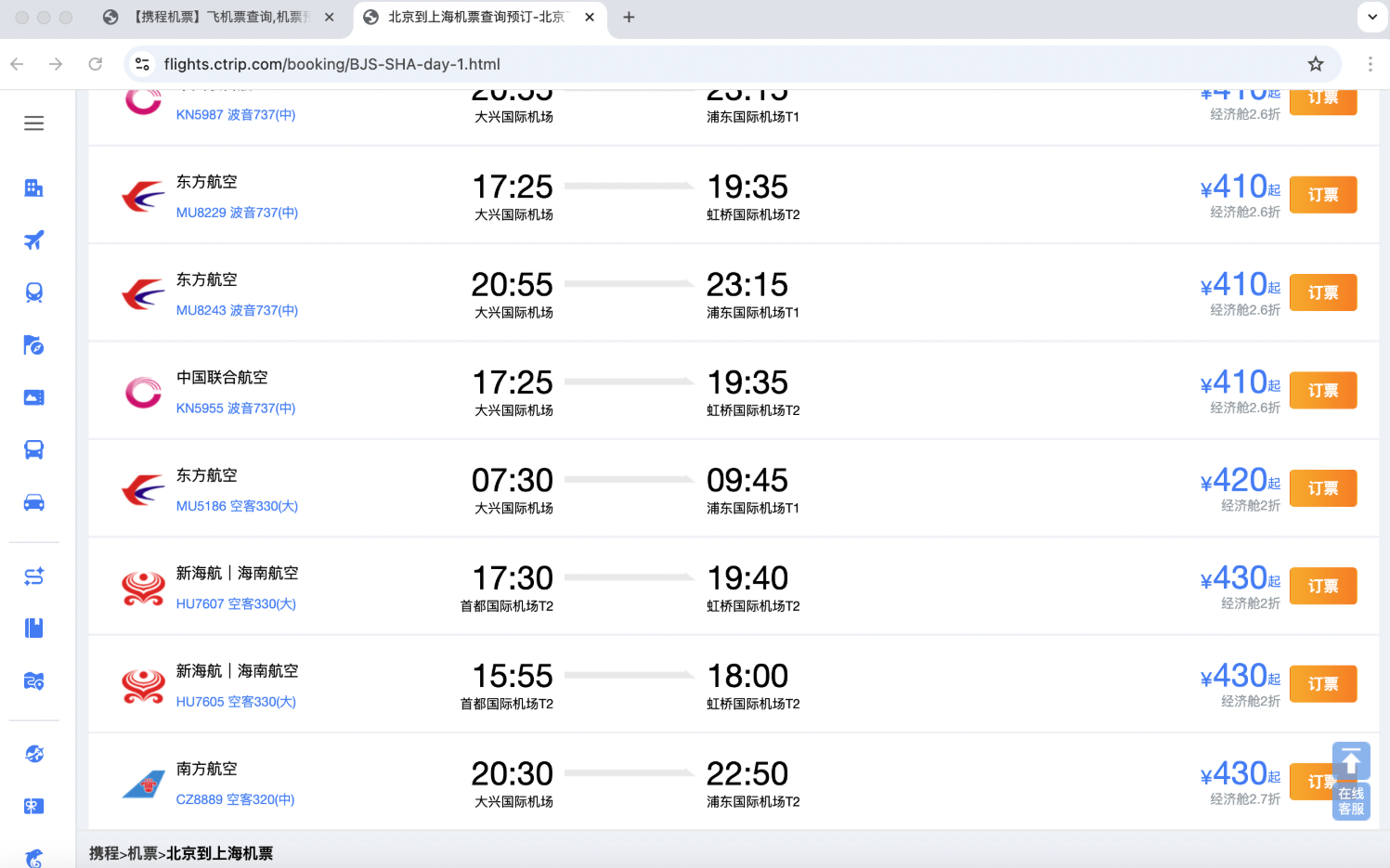1390x868 pixels.
Task: Open the hotel building icon in sidebar
Action: point(34,188)
